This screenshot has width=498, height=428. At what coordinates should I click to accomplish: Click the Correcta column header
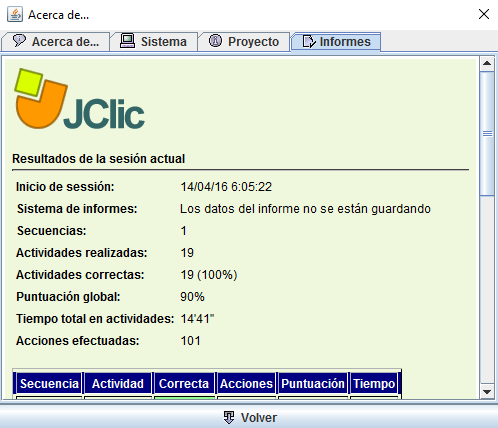(184, 383)
